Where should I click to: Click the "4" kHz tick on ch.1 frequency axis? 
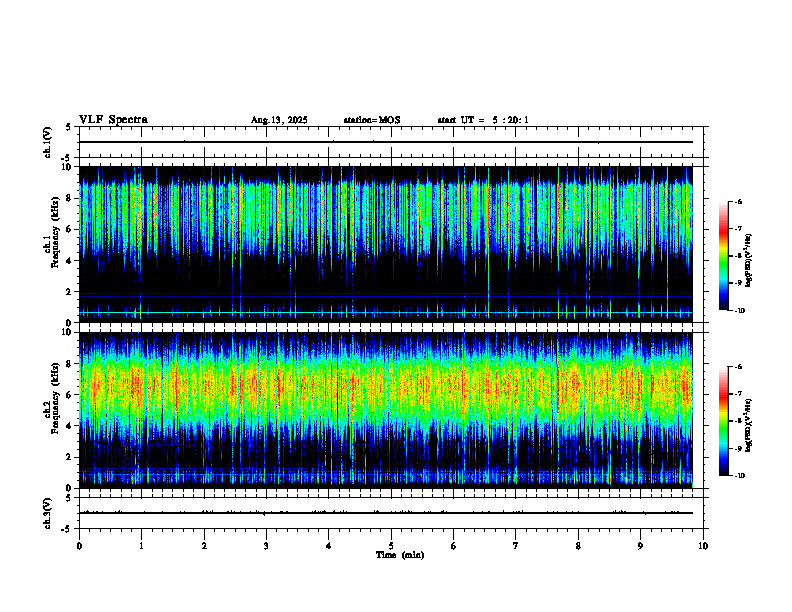(x=70, y=261)
